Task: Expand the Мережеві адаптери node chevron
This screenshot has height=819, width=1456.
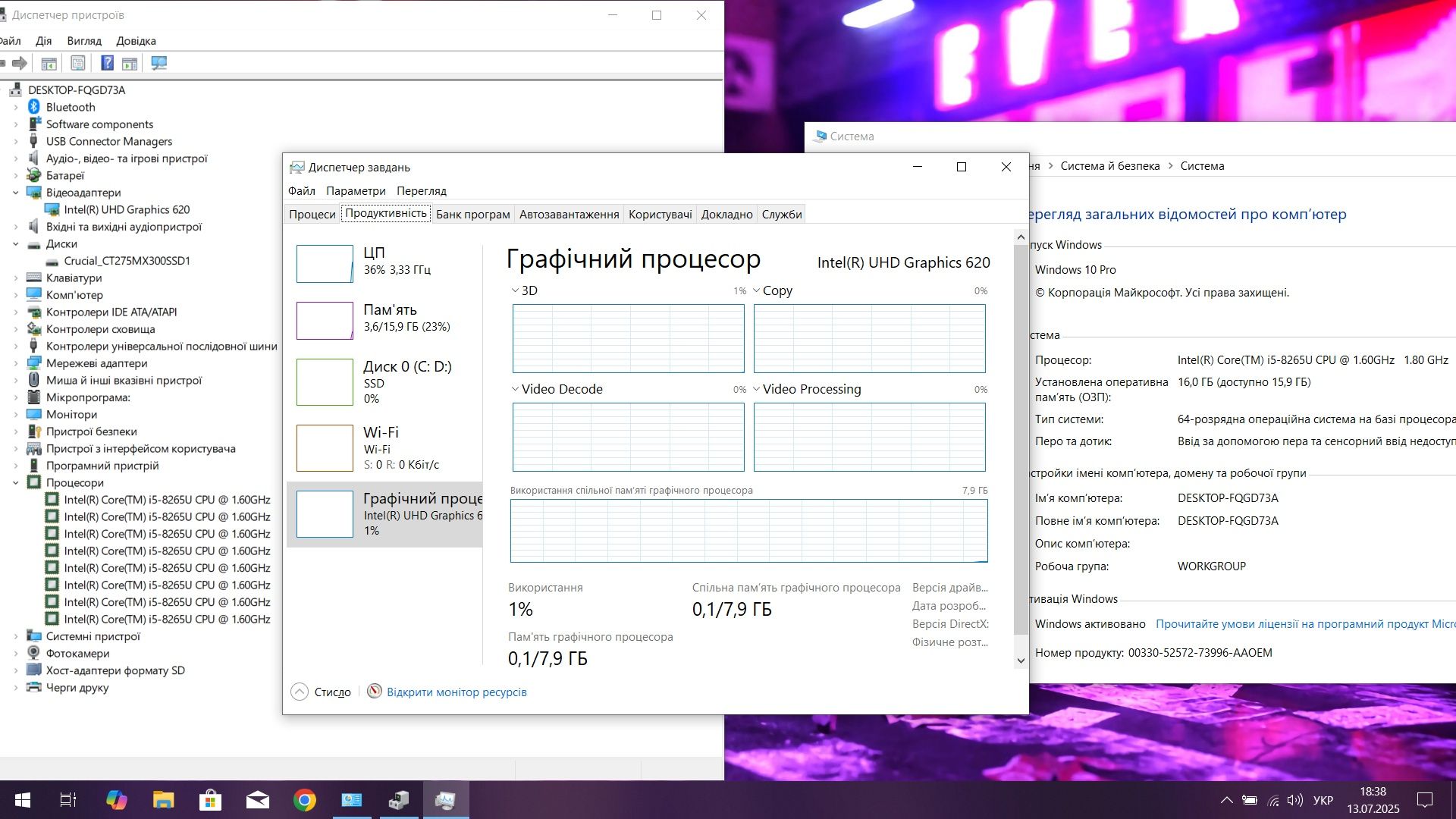Action: coord(16,363)
